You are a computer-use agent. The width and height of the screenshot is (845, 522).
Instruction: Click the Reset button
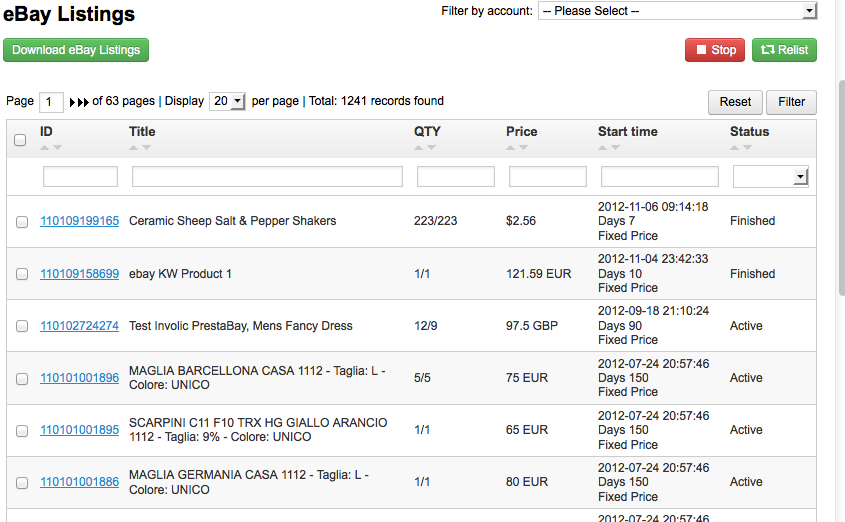tap(735, 102)
